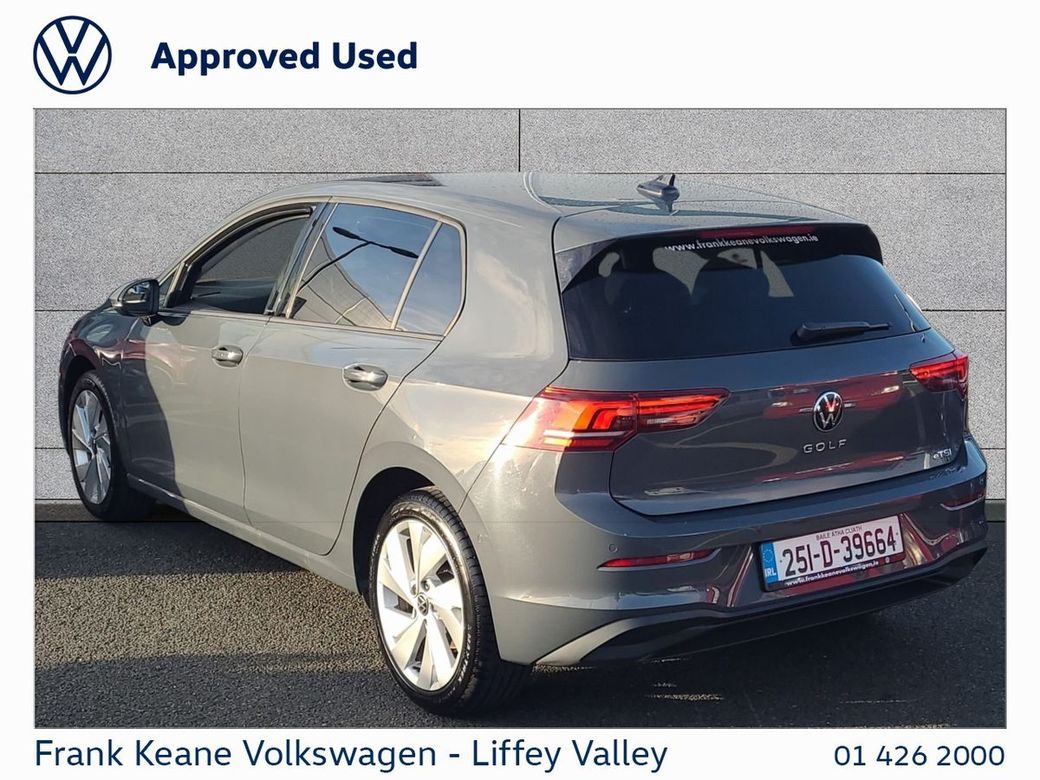1040x780 pixels.
Task: Click the right rear tail light
Action: point(940,373)
